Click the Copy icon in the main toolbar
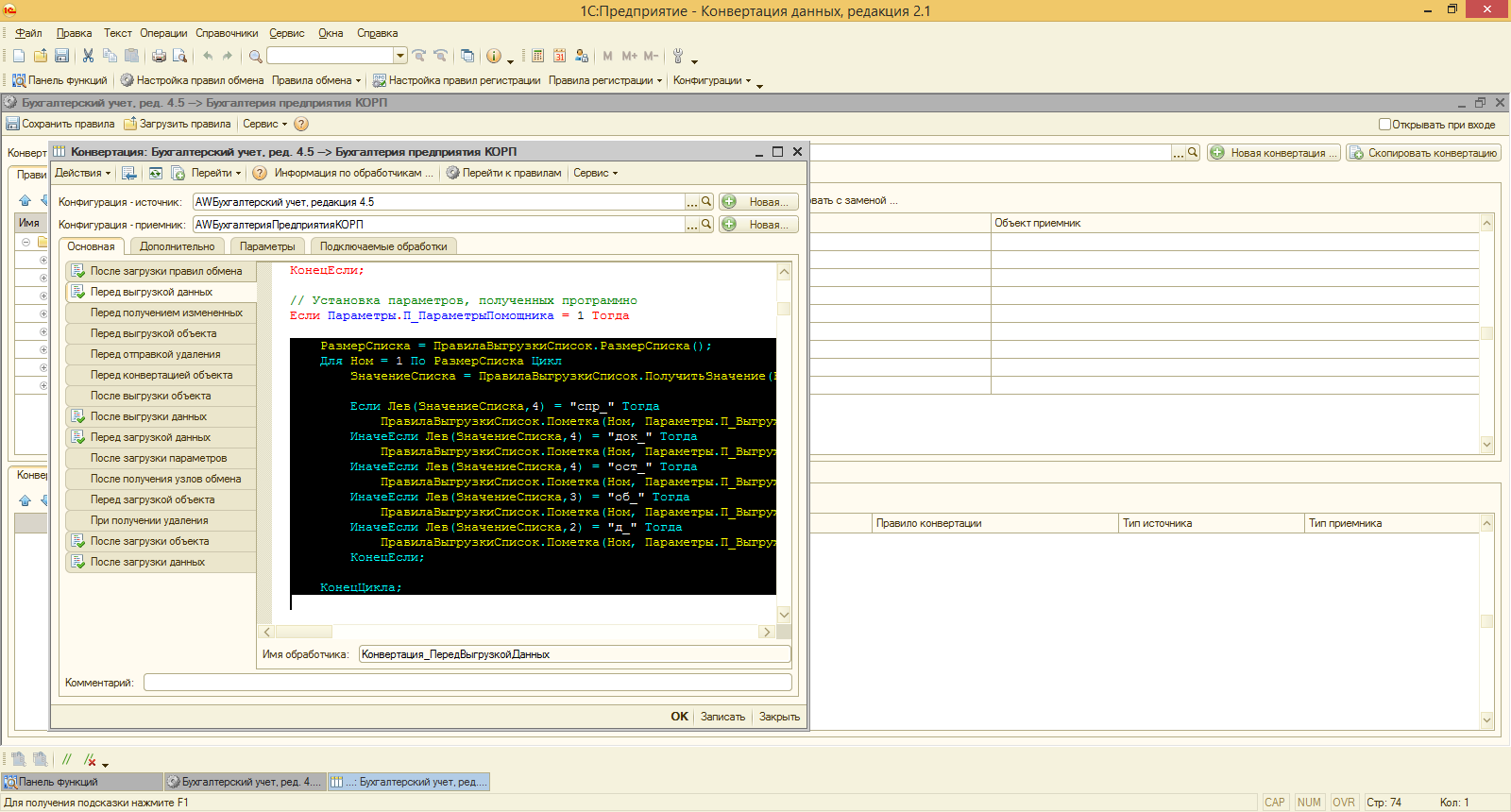This screenshot has height=812, width=1511. (x=110, y=56)
